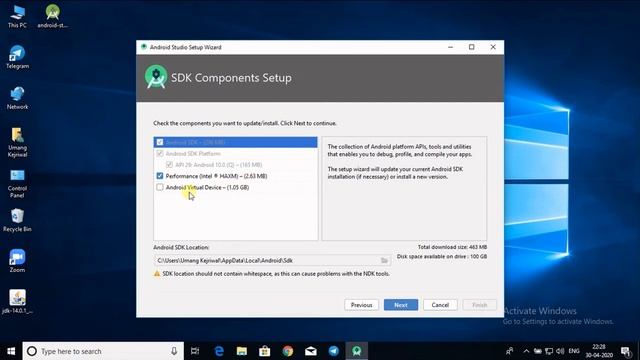
Task: Click the Previous button
Action: (361, 305)
